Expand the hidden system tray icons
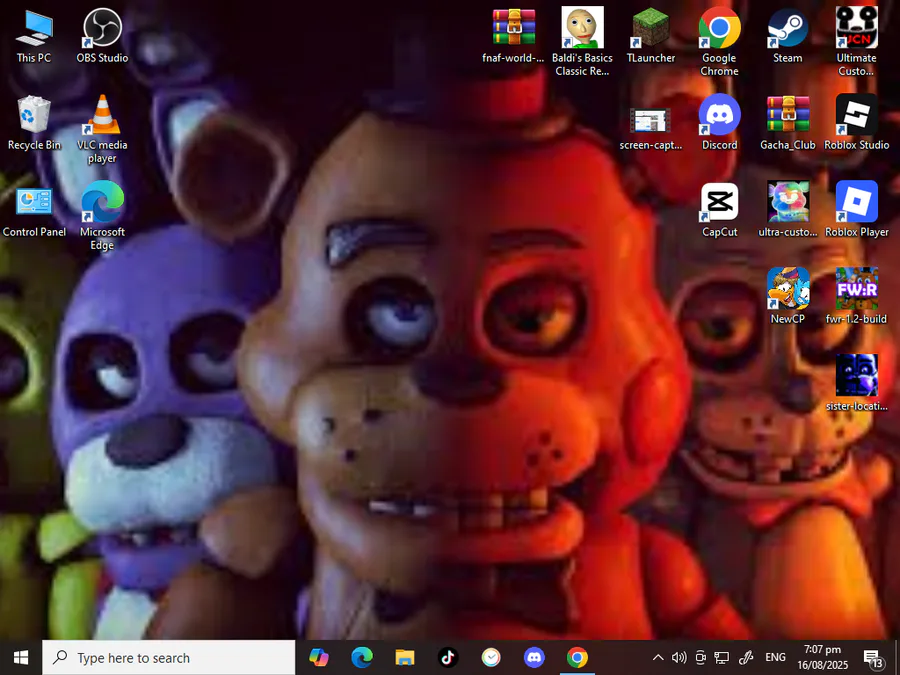900x675 pixels. point(658,658)
